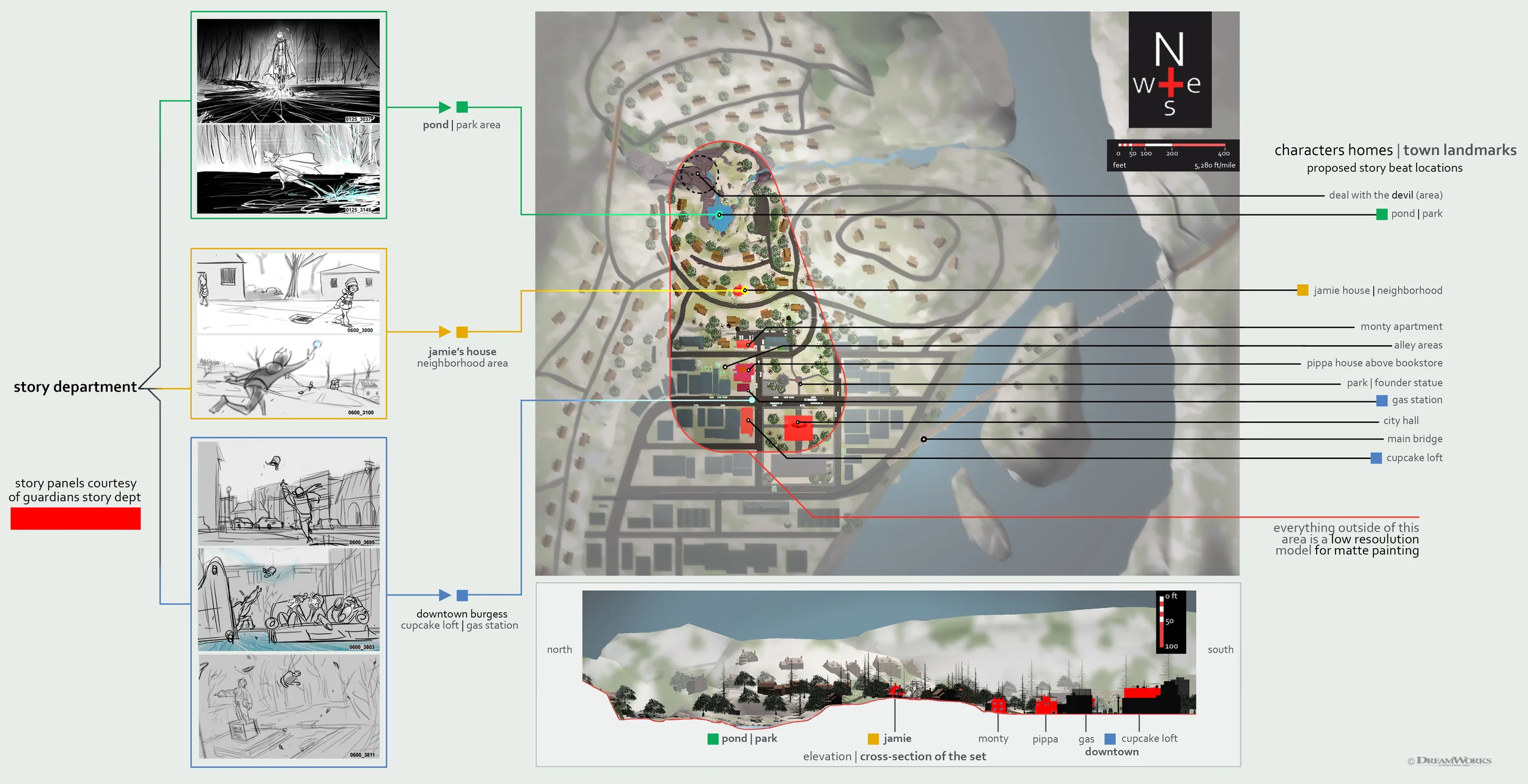This screenshot has height=784, width=1528.
Task: Click the pond storyboard panel 0125_3037
Action: 288,70
